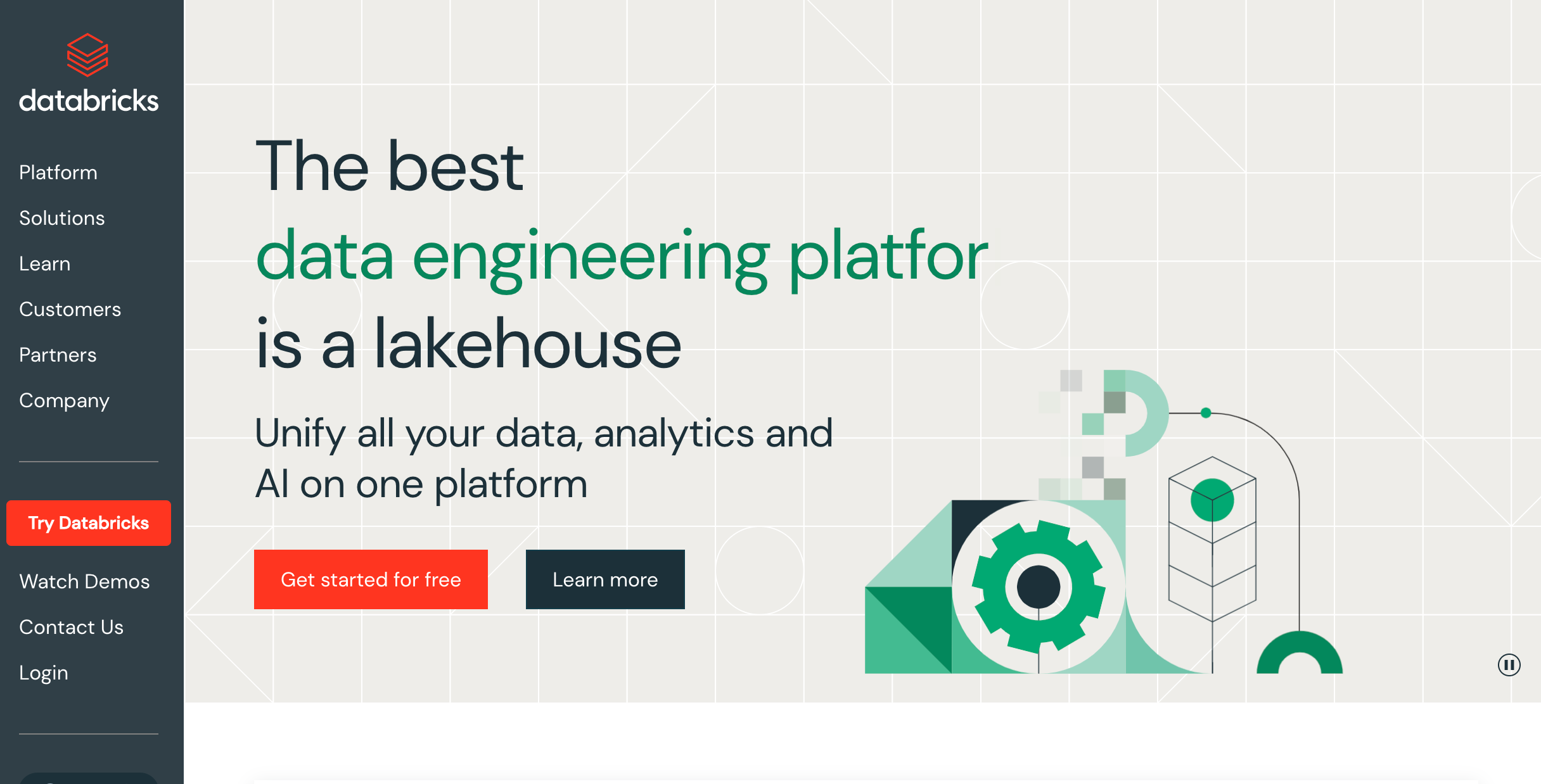Open the Company menu item
The height and width of the screenshot is (784, 1541).
point(64,400)
